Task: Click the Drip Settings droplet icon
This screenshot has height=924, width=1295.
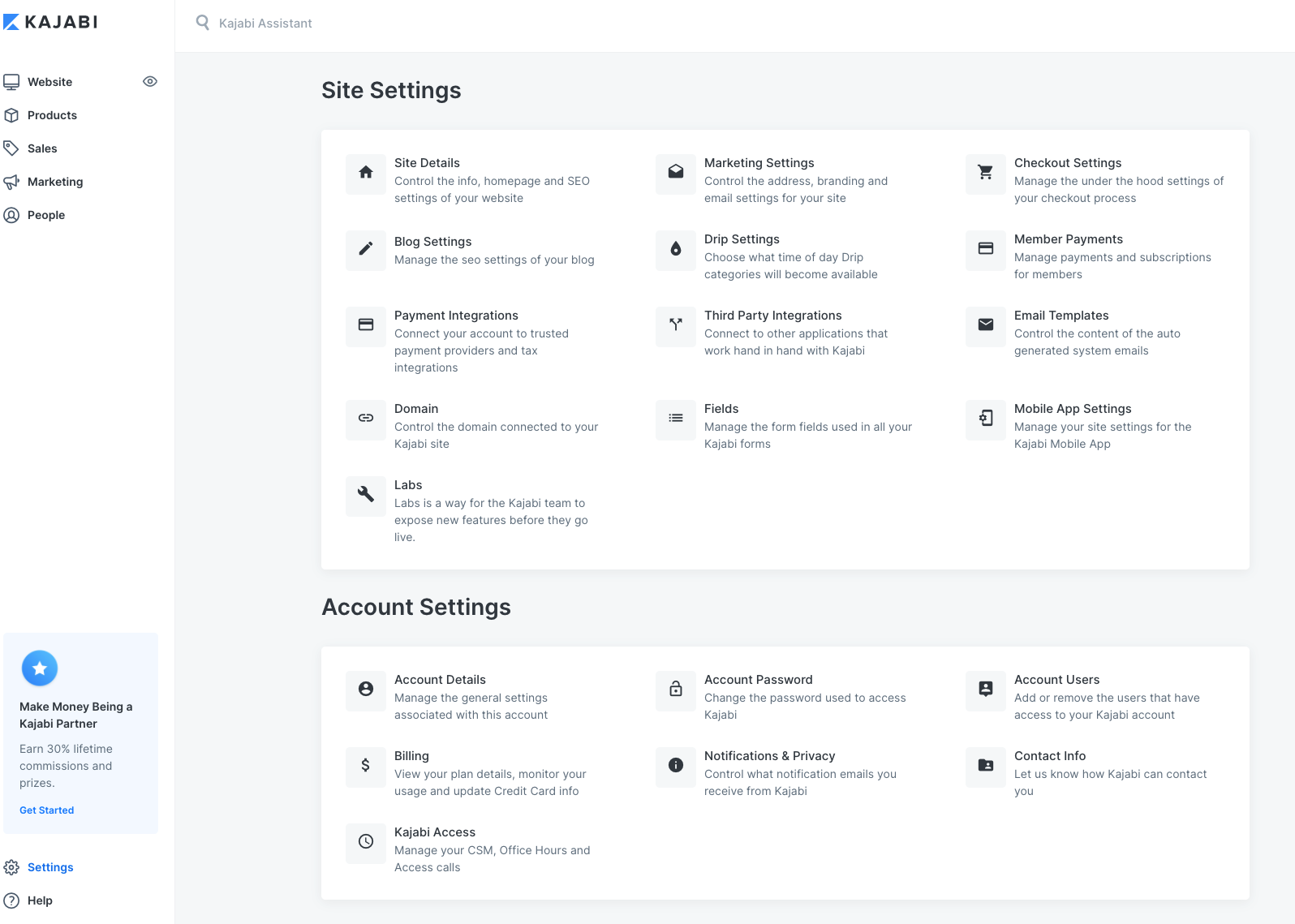Action: (x=676, y=248)
